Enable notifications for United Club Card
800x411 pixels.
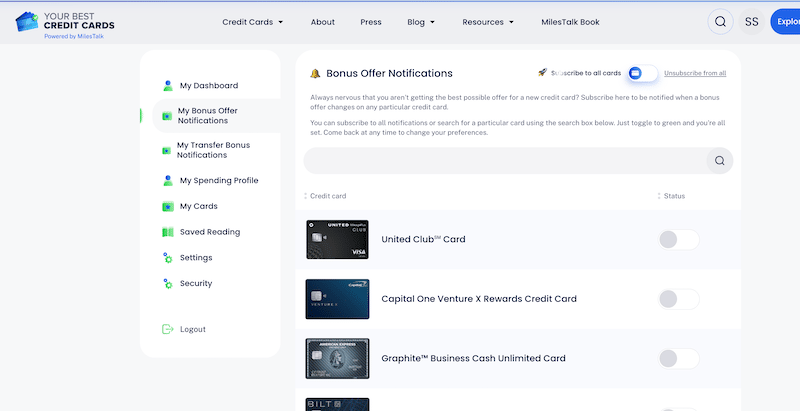pyautogui.click(x=679, y=240)
